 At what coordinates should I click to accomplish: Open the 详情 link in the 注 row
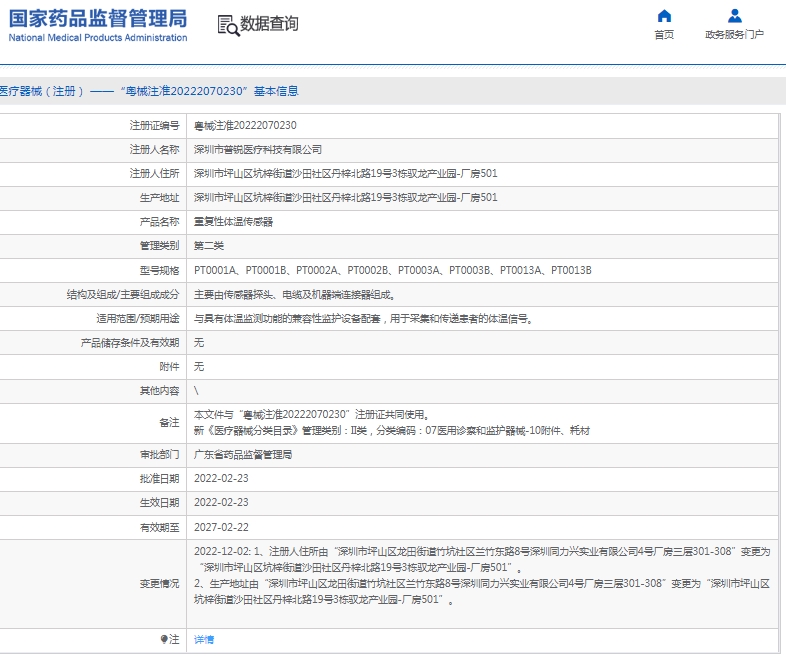coord(203,639)
